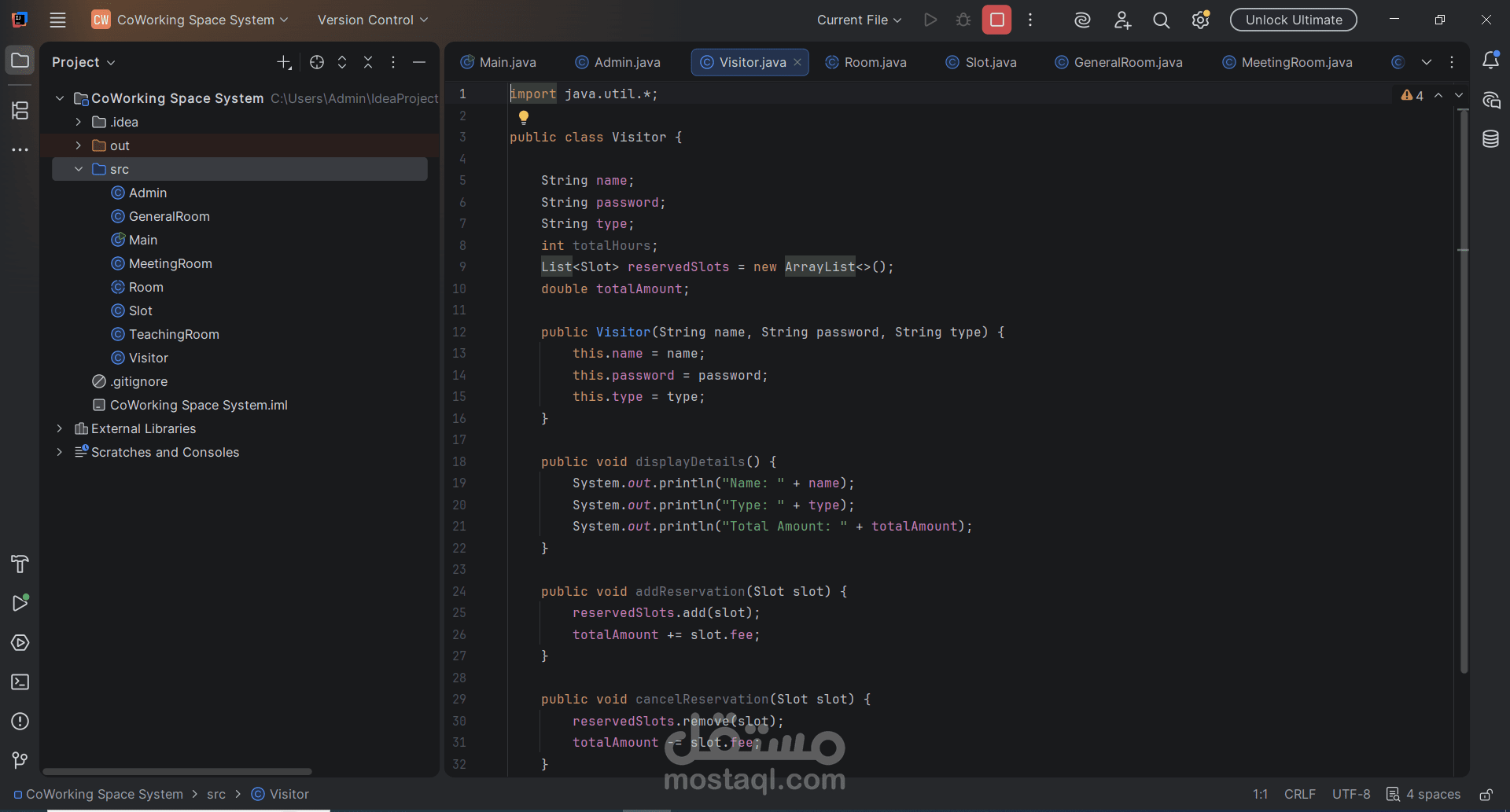Select the .gitignore file

(139, 381)
